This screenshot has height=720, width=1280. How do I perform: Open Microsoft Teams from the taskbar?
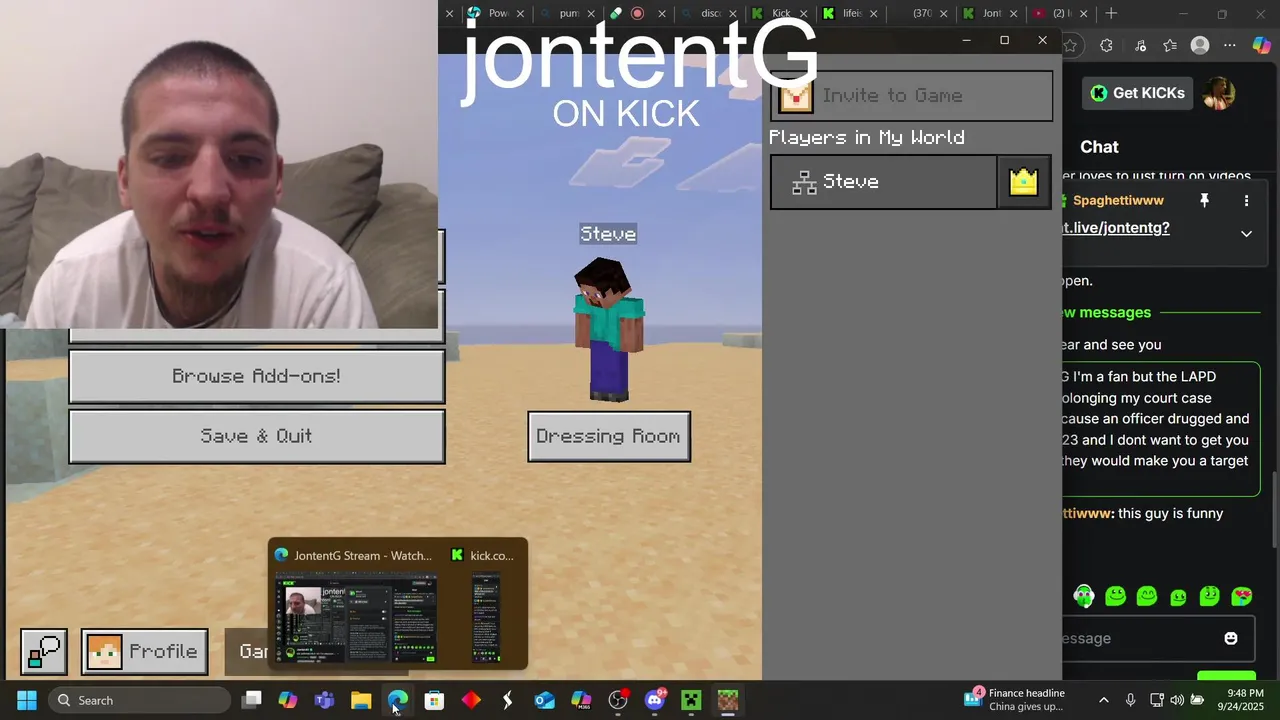[x=324, y=700]
